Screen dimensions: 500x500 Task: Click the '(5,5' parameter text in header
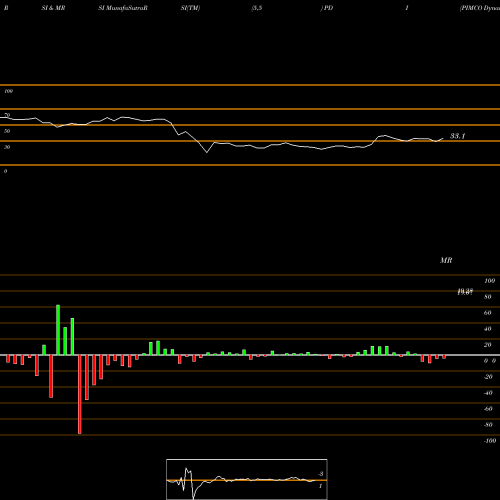256,8
